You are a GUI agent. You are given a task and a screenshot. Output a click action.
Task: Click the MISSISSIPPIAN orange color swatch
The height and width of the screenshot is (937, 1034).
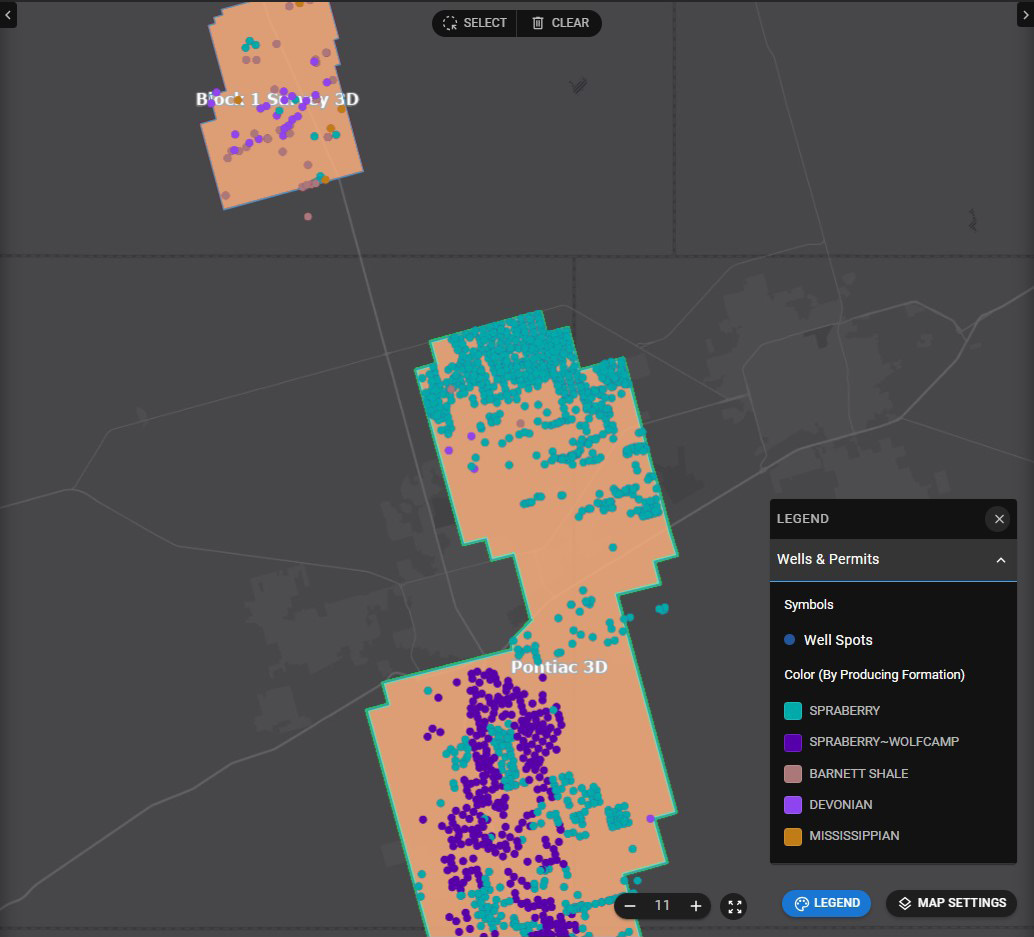pyautogui.click(x=792, y=836)
